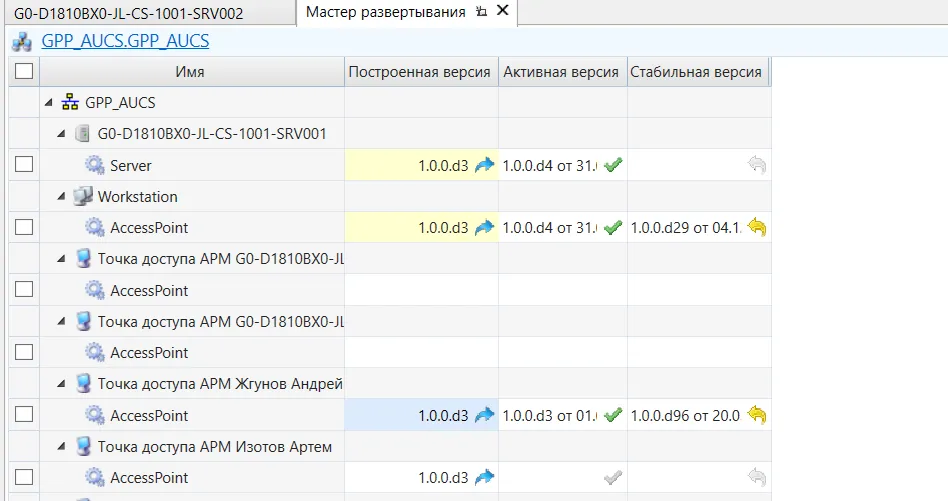Click blue deploy arrow in Изотов Артем AccessPoint row
Viewport: 948px width, 501px height.
pyautogui.click(x=484, y=477)
